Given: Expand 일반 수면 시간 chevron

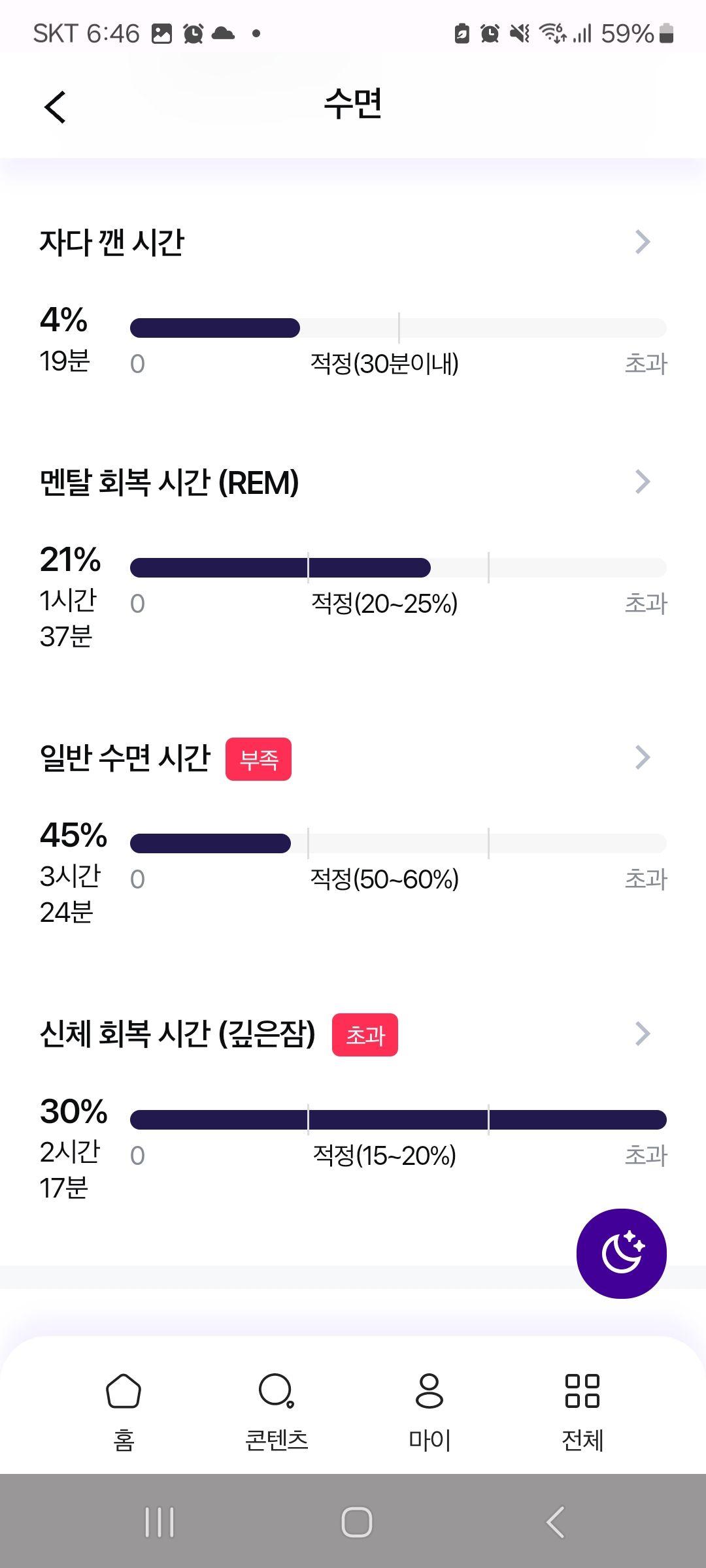Looking at the screenshot, I should (x=643, y=758).
